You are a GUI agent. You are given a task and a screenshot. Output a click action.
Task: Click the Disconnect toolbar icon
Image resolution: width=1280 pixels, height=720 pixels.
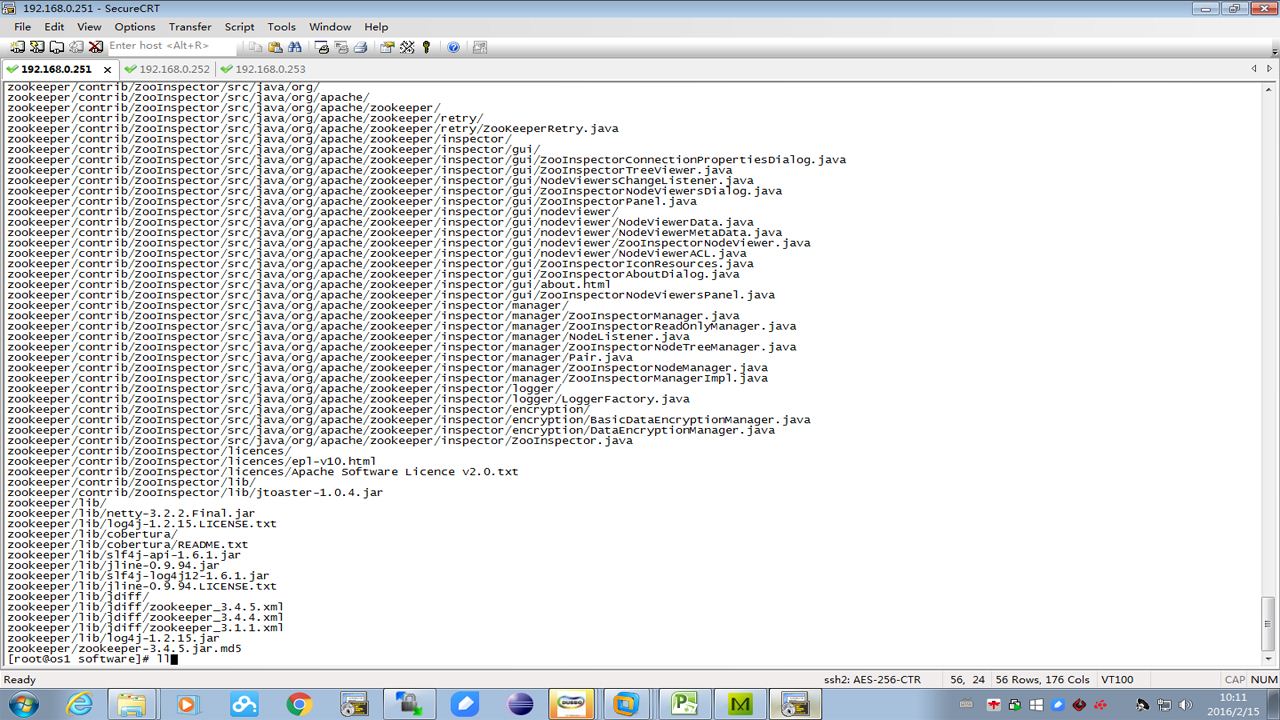96,47
